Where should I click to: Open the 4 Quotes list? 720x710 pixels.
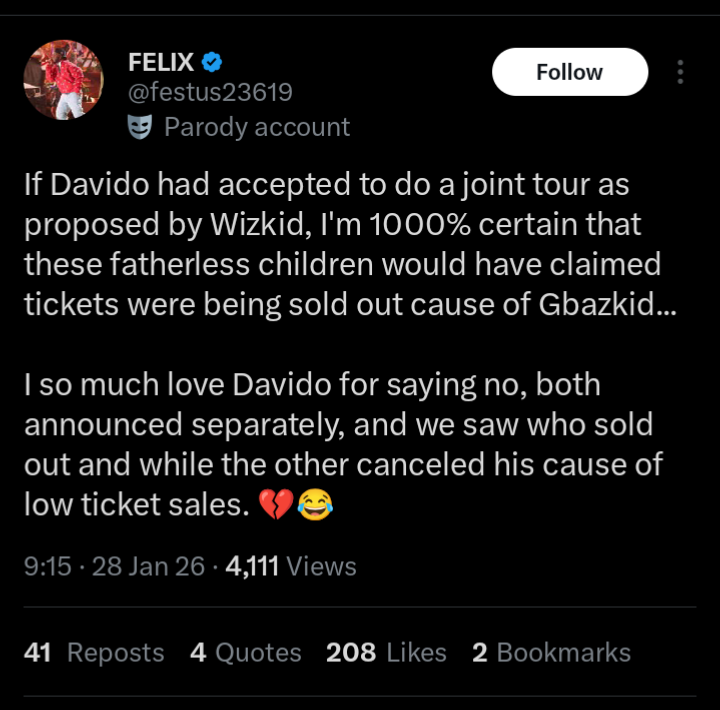245,653
